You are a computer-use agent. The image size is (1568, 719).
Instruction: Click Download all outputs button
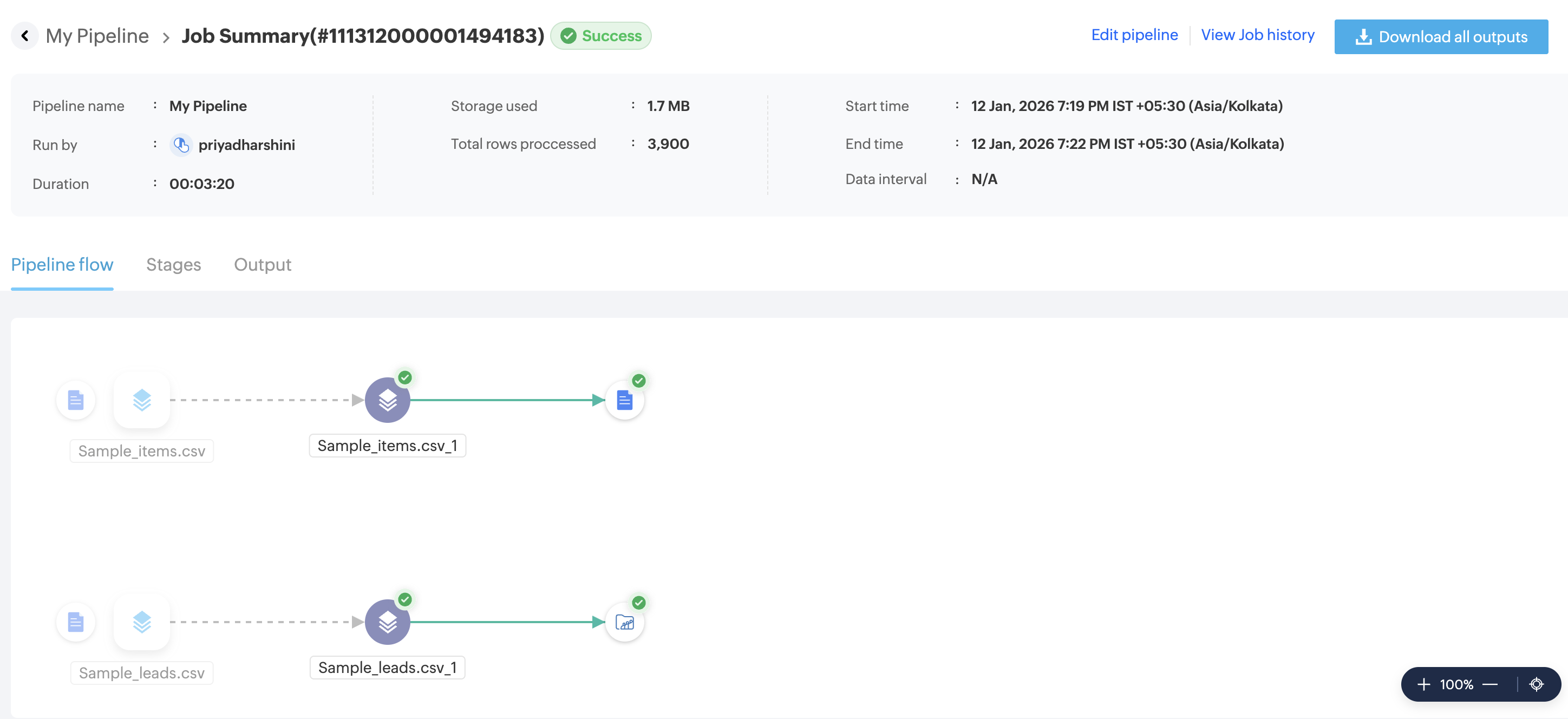click(1441, 36)
